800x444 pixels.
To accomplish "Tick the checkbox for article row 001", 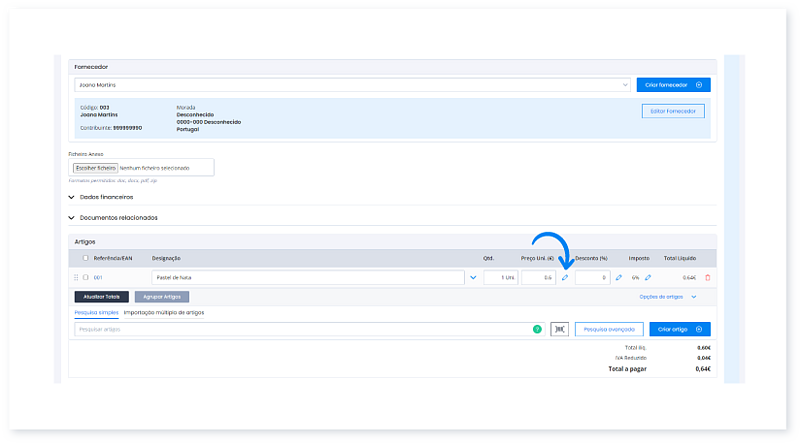I will coord(86,277).
